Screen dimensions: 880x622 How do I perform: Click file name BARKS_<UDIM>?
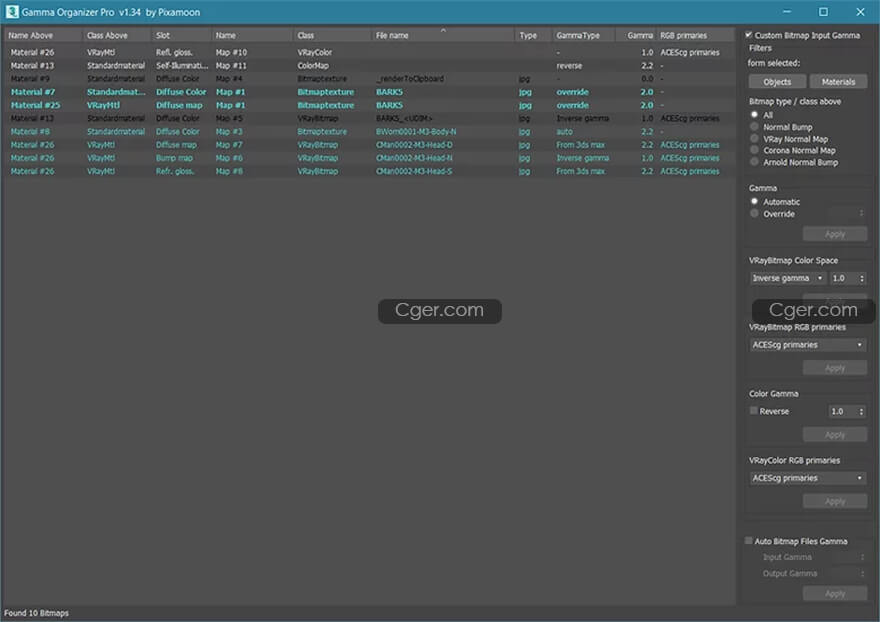pyautogui.click(x=404, y=118)
